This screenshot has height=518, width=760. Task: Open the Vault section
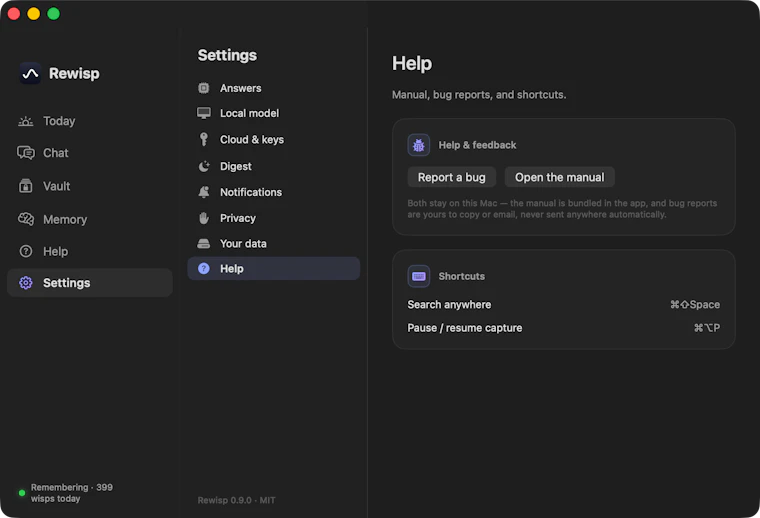coord(90,186)
